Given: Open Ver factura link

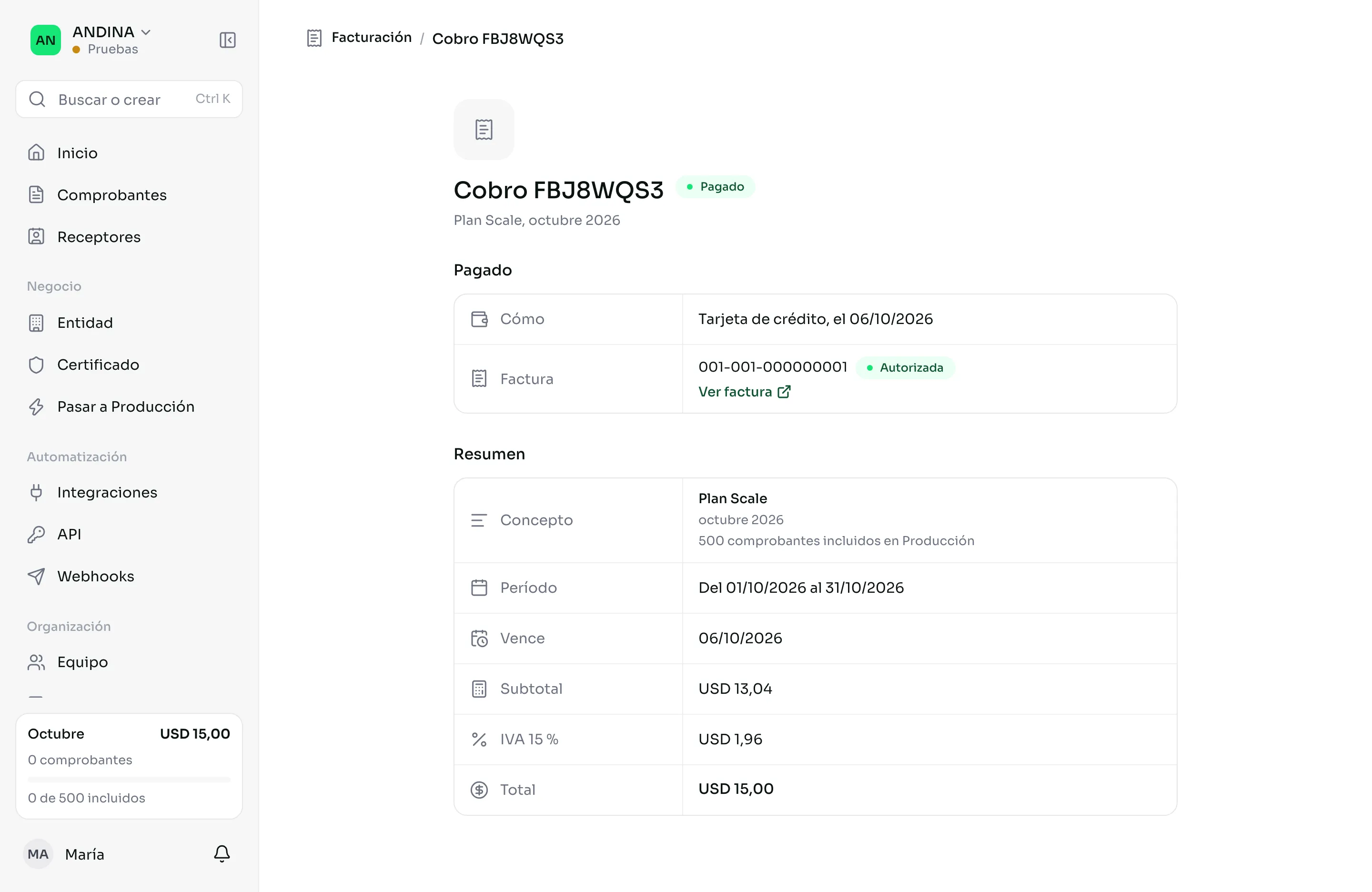Looking at the screenshot, I should pyautogui.click(x=744, y=392).
